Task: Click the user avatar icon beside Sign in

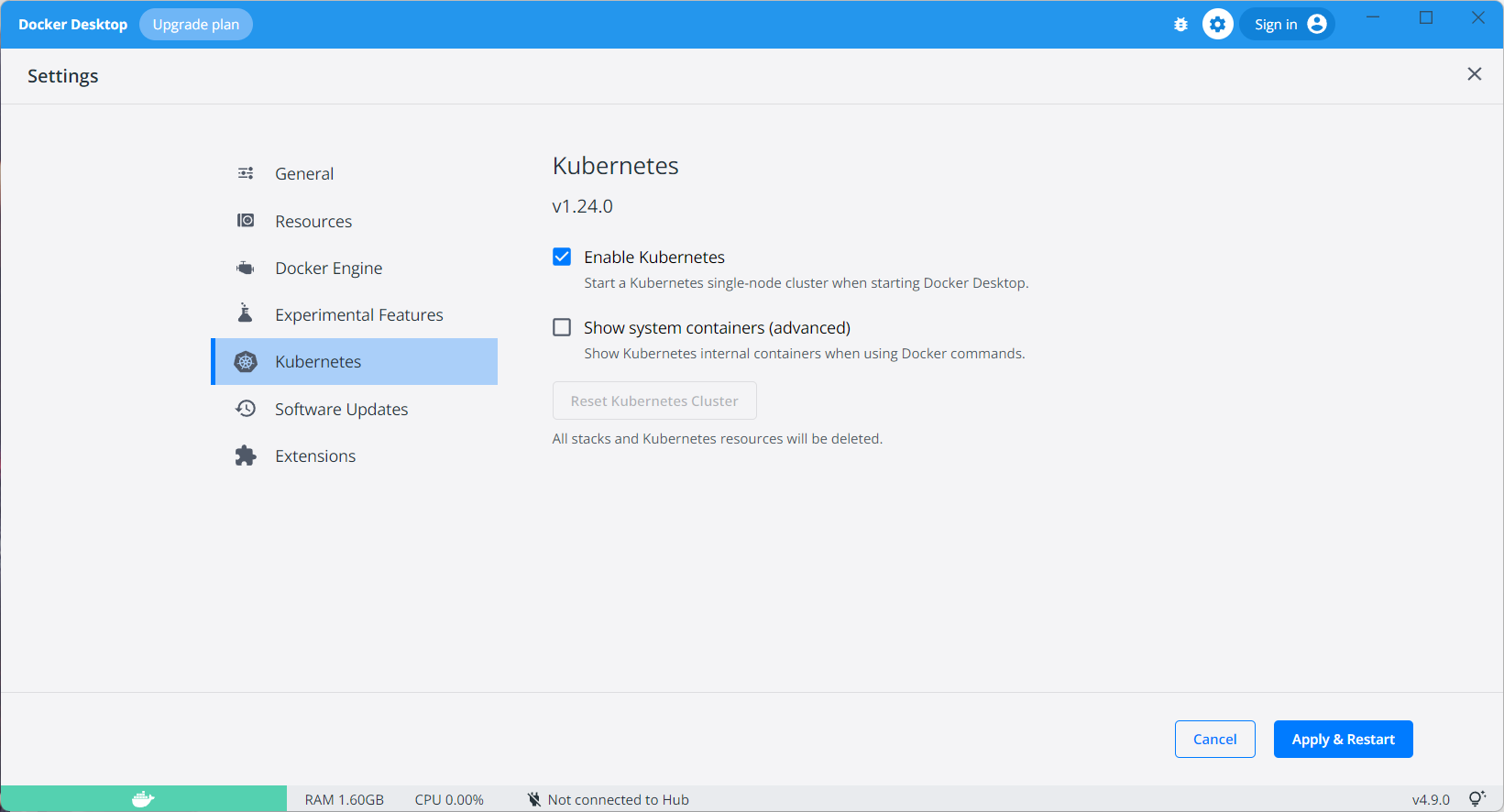Action: pos(1317,24)
